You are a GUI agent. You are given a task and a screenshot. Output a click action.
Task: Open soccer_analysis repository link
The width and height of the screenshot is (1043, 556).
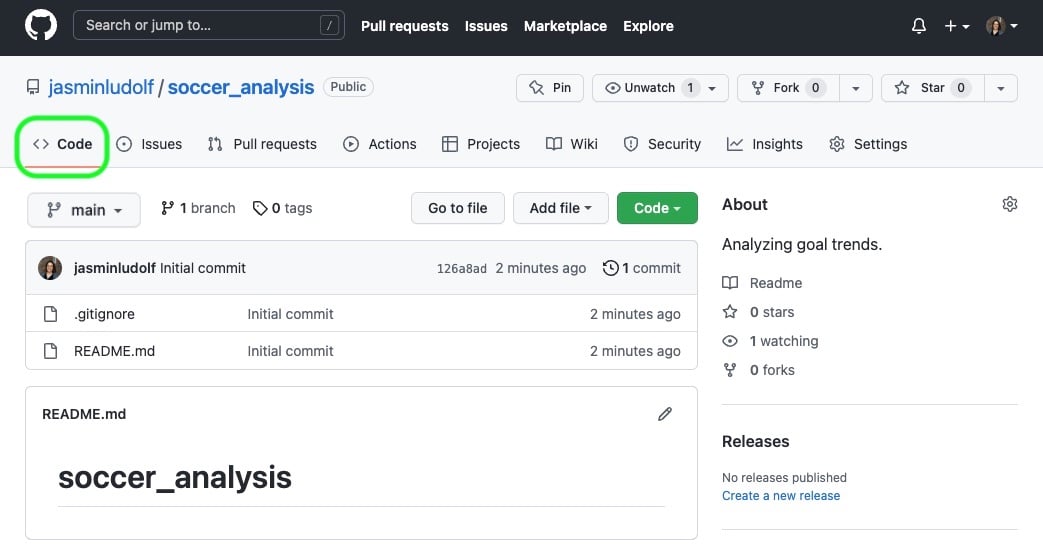[x=240, y=87]
